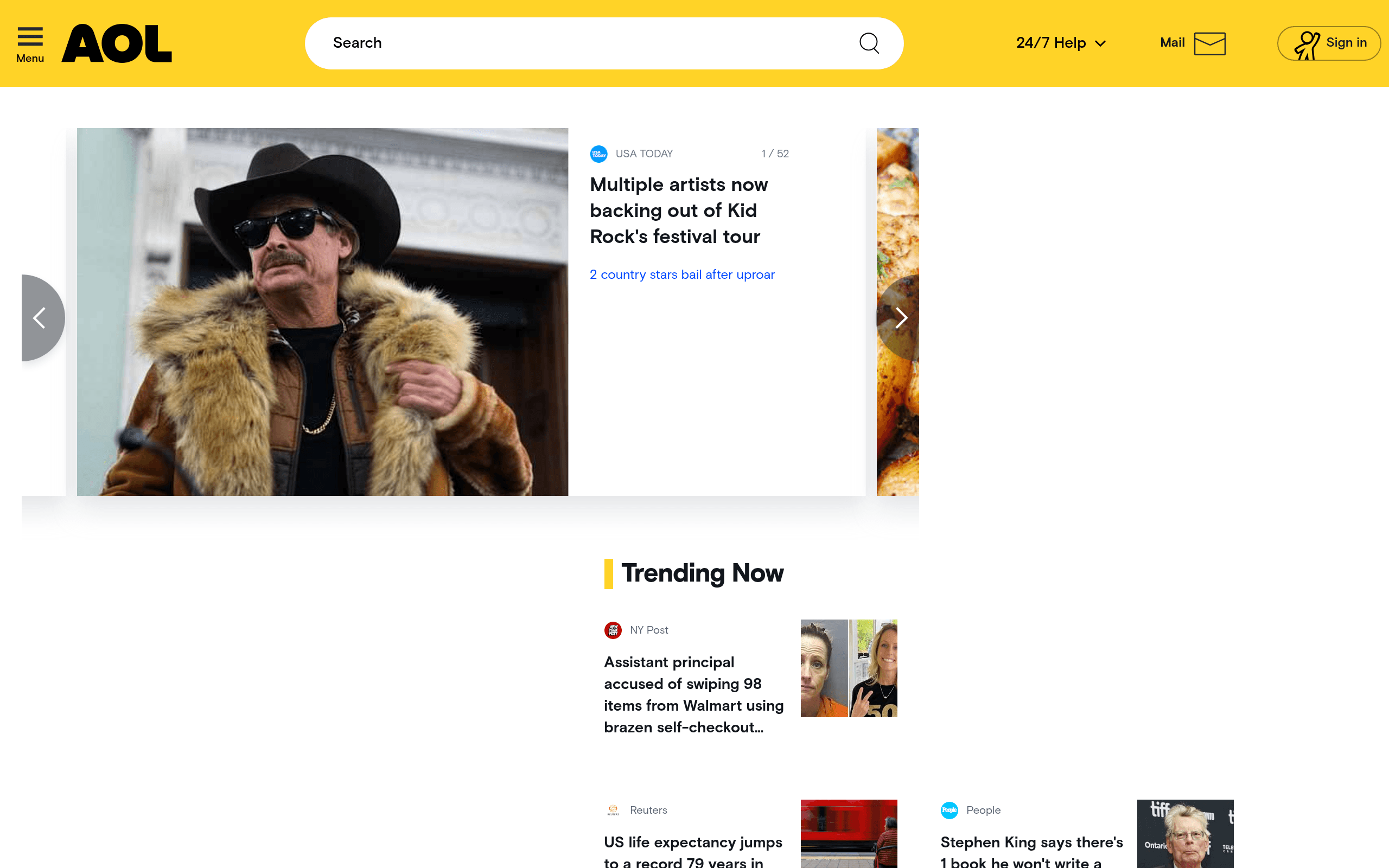Click the USA TODAY source logo
Image resolution: width=1389 pixels, height=868 pixels.
pos(598,154)
